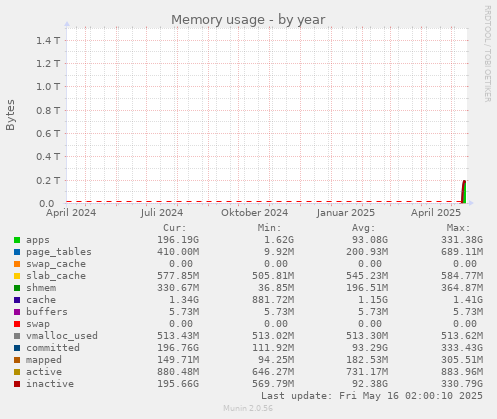The height and width of the screenshot is (419, 497).
Task: Click the 'Min:' column header
Action: coord(269,228)
